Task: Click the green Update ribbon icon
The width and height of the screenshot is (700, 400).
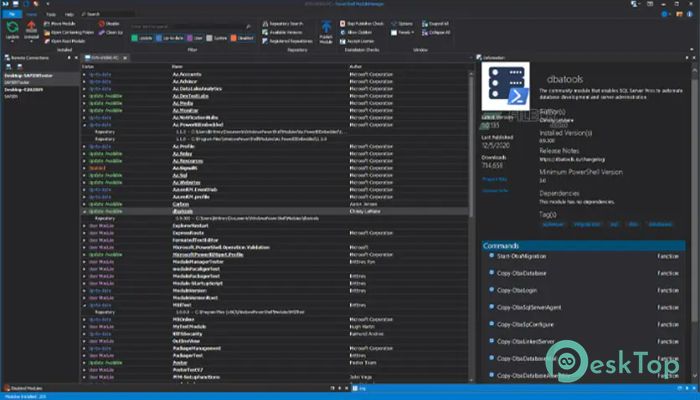Action: coord(12,27)
